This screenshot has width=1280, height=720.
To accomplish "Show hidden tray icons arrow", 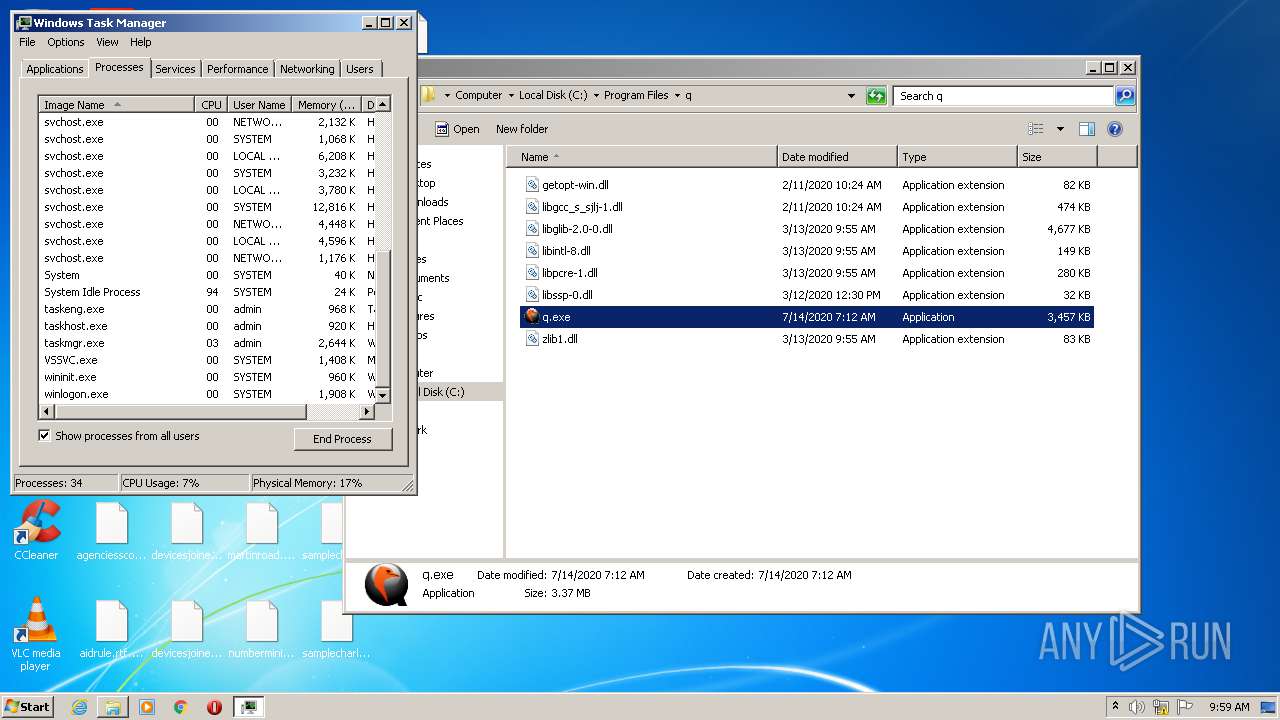I will coord(1115,707).
